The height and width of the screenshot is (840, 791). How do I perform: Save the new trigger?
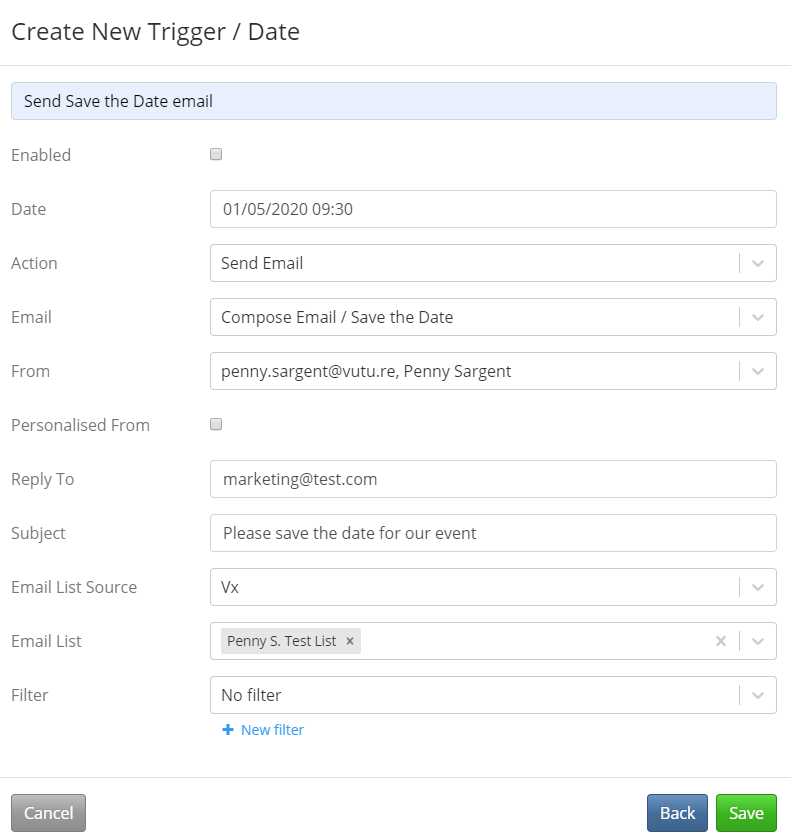click(x=746, y=813)
